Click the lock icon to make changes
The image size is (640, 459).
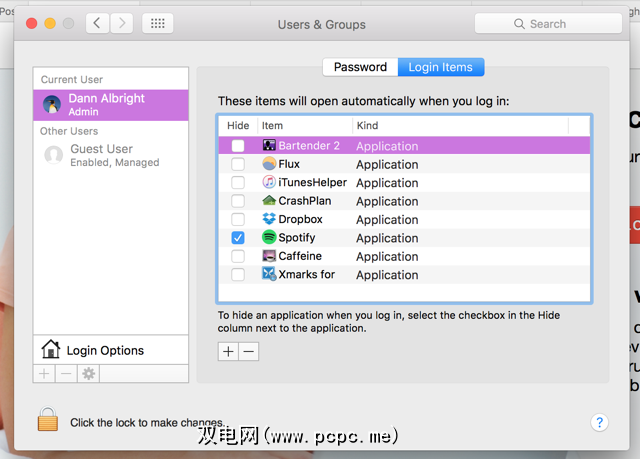48,421
